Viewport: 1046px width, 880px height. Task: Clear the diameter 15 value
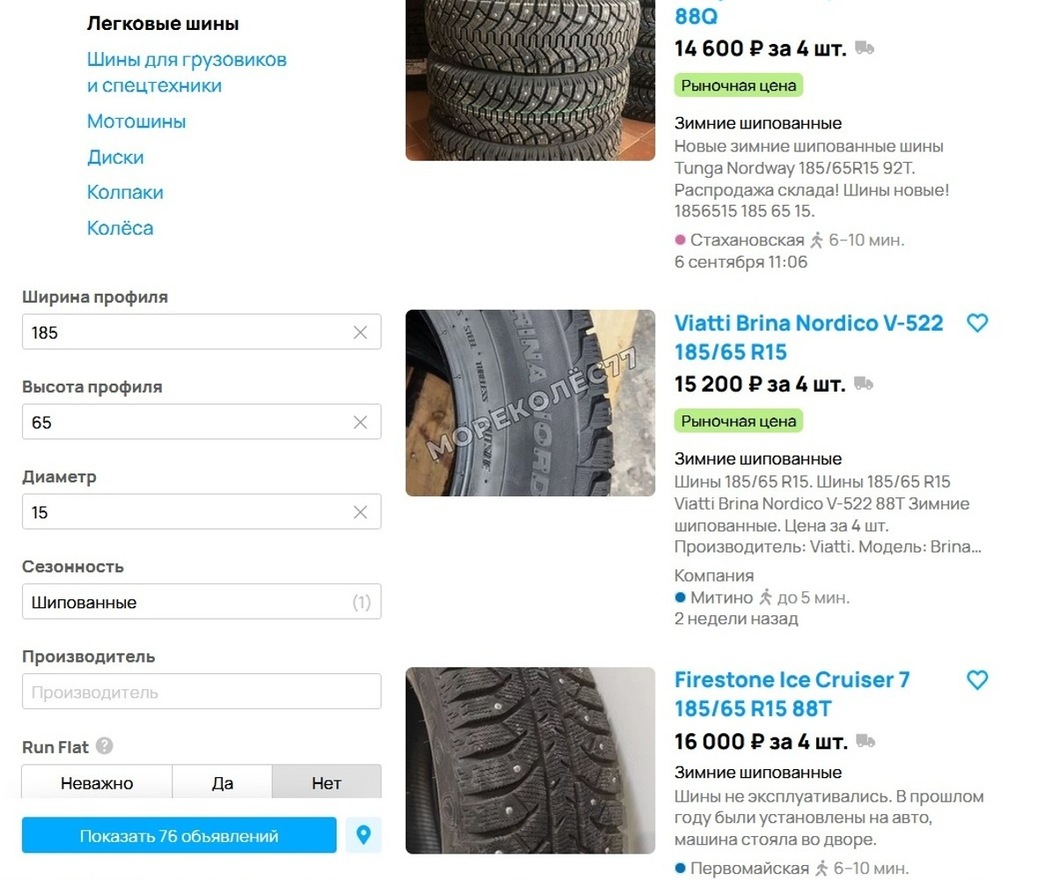click(360, 512)
